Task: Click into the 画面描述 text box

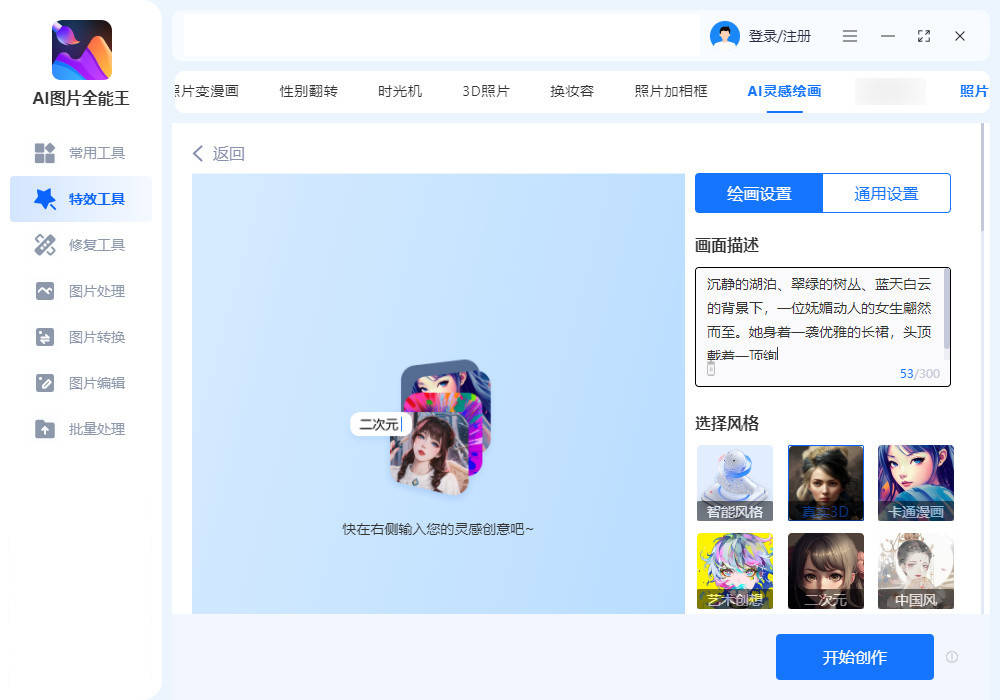Action: coord(818,320)
